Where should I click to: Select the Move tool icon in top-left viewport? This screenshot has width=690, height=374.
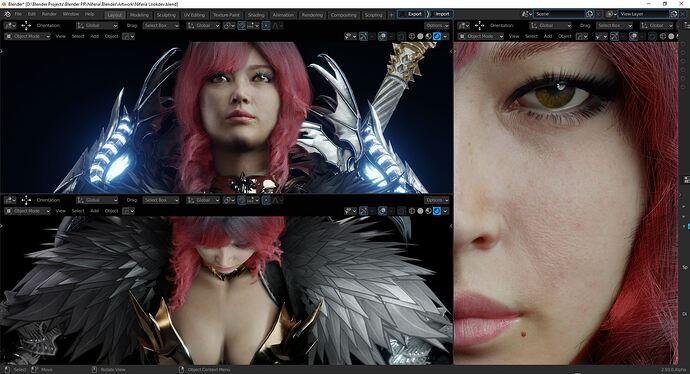26,26
